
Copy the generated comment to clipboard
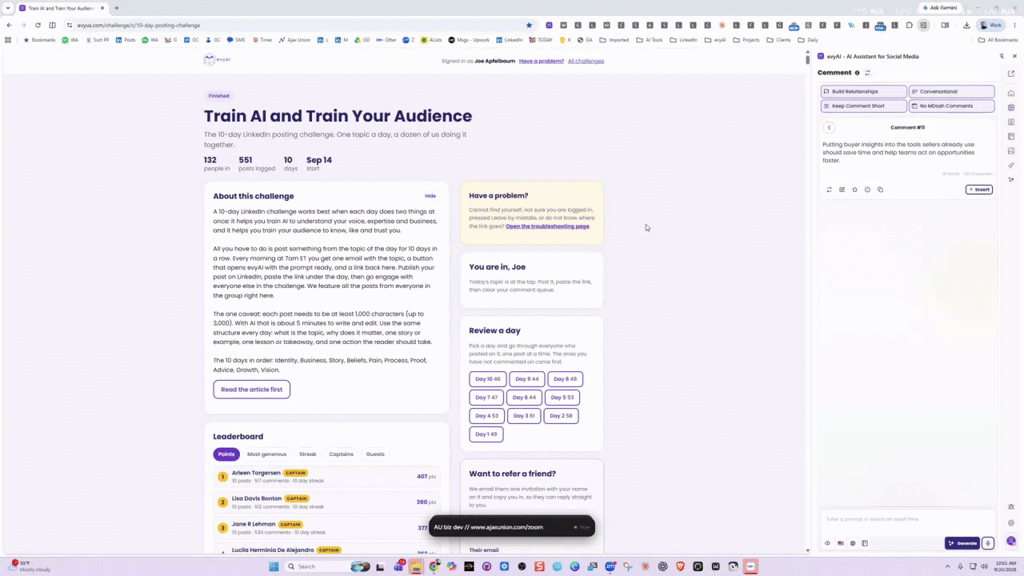(x=880, y=189)
